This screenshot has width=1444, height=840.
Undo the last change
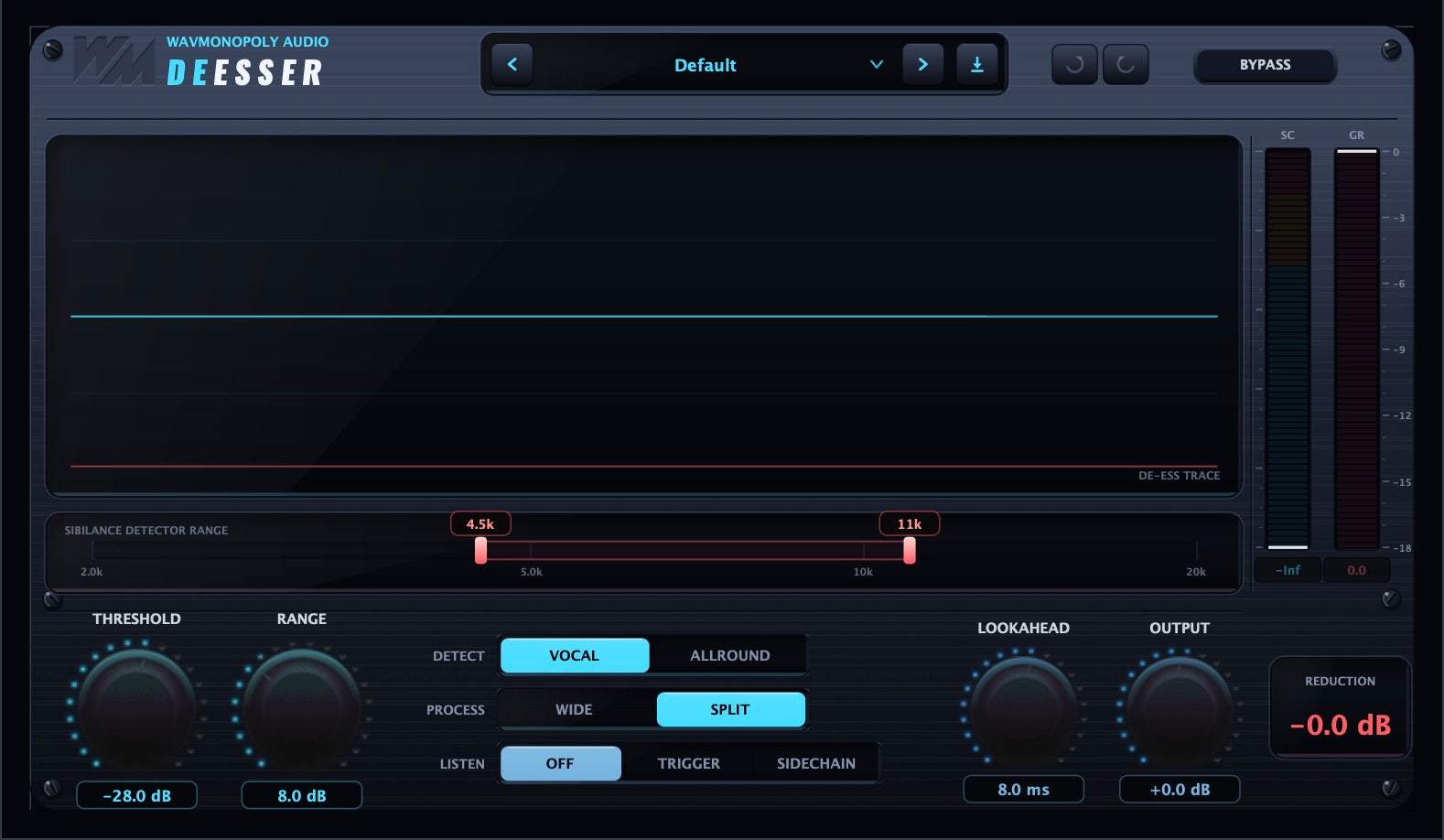1074,64
